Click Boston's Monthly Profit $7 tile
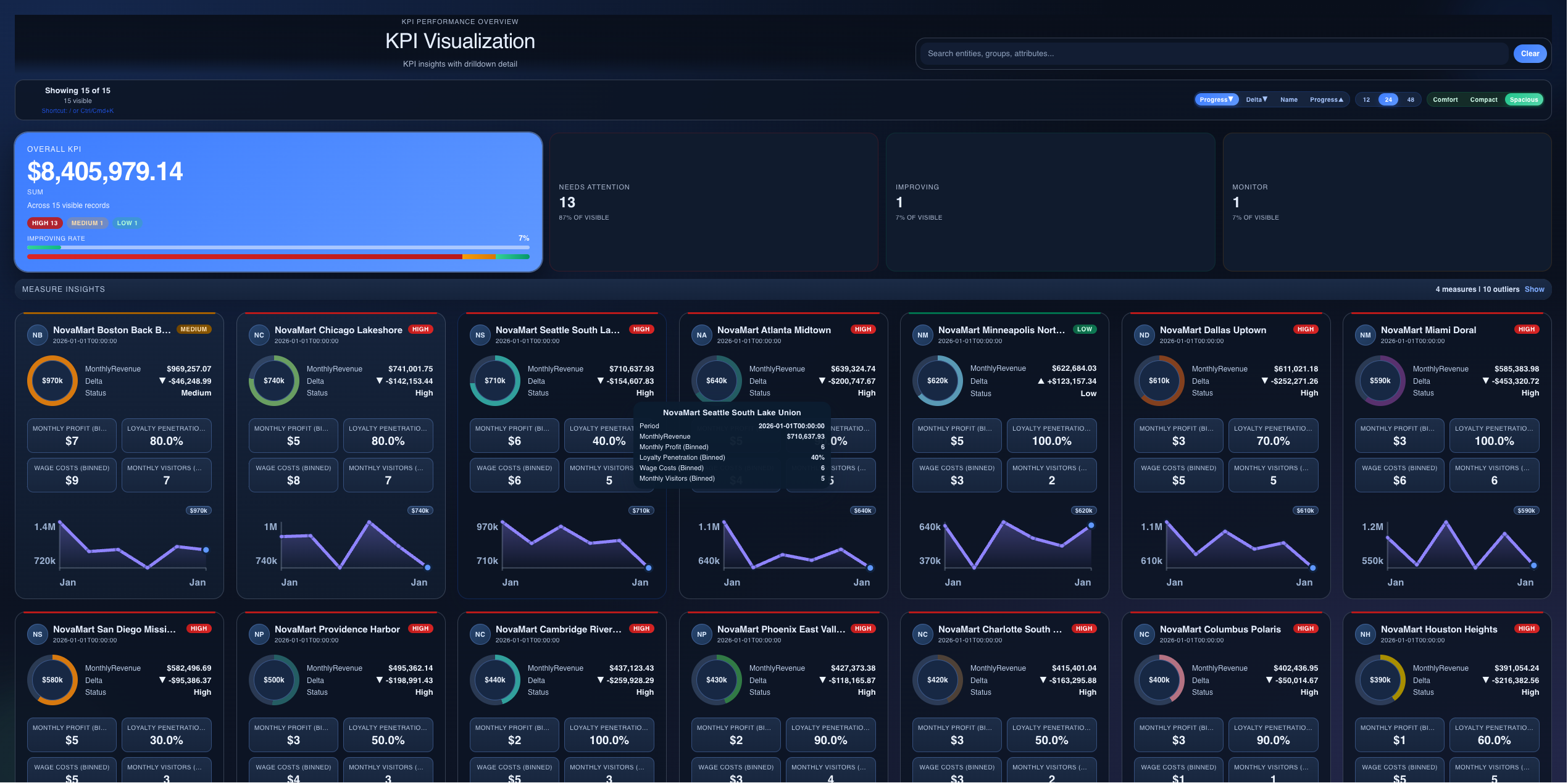 [x=72, y=436]
